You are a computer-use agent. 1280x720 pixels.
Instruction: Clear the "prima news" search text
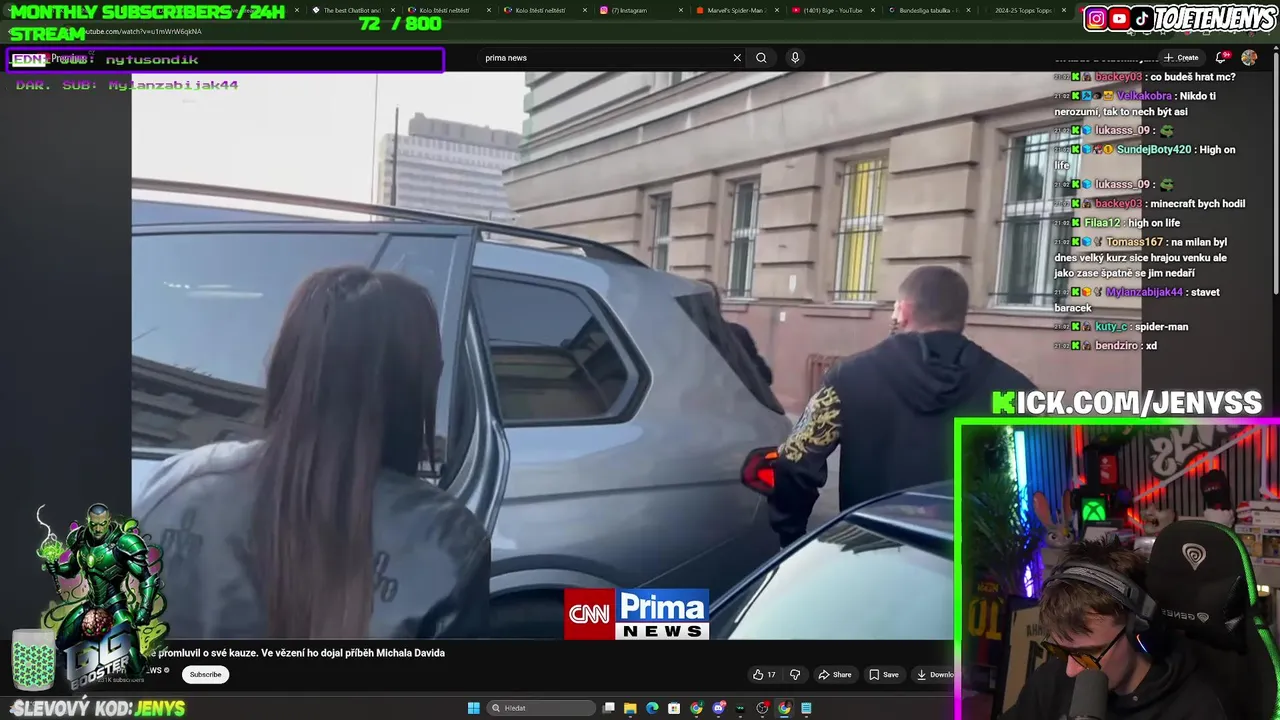(x=737, y=58)
